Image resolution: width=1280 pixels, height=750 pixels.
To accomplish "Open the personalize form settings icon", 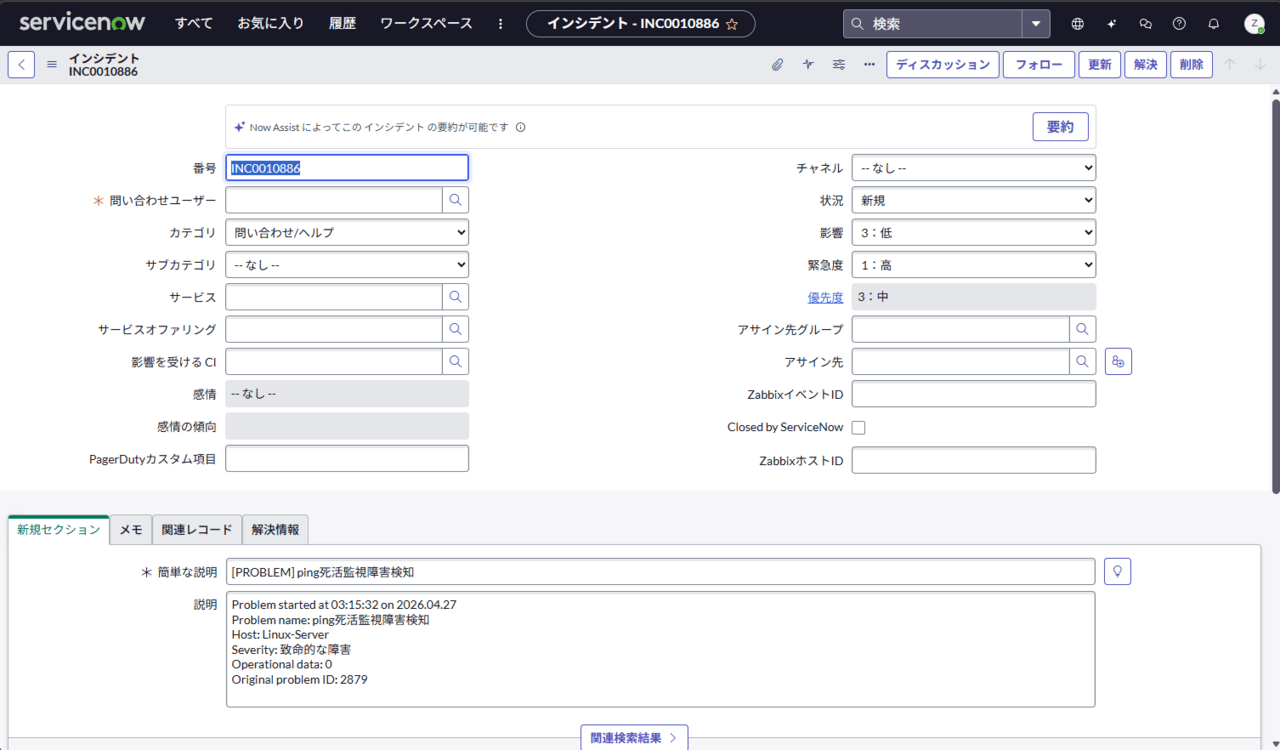I will (839, 64).
